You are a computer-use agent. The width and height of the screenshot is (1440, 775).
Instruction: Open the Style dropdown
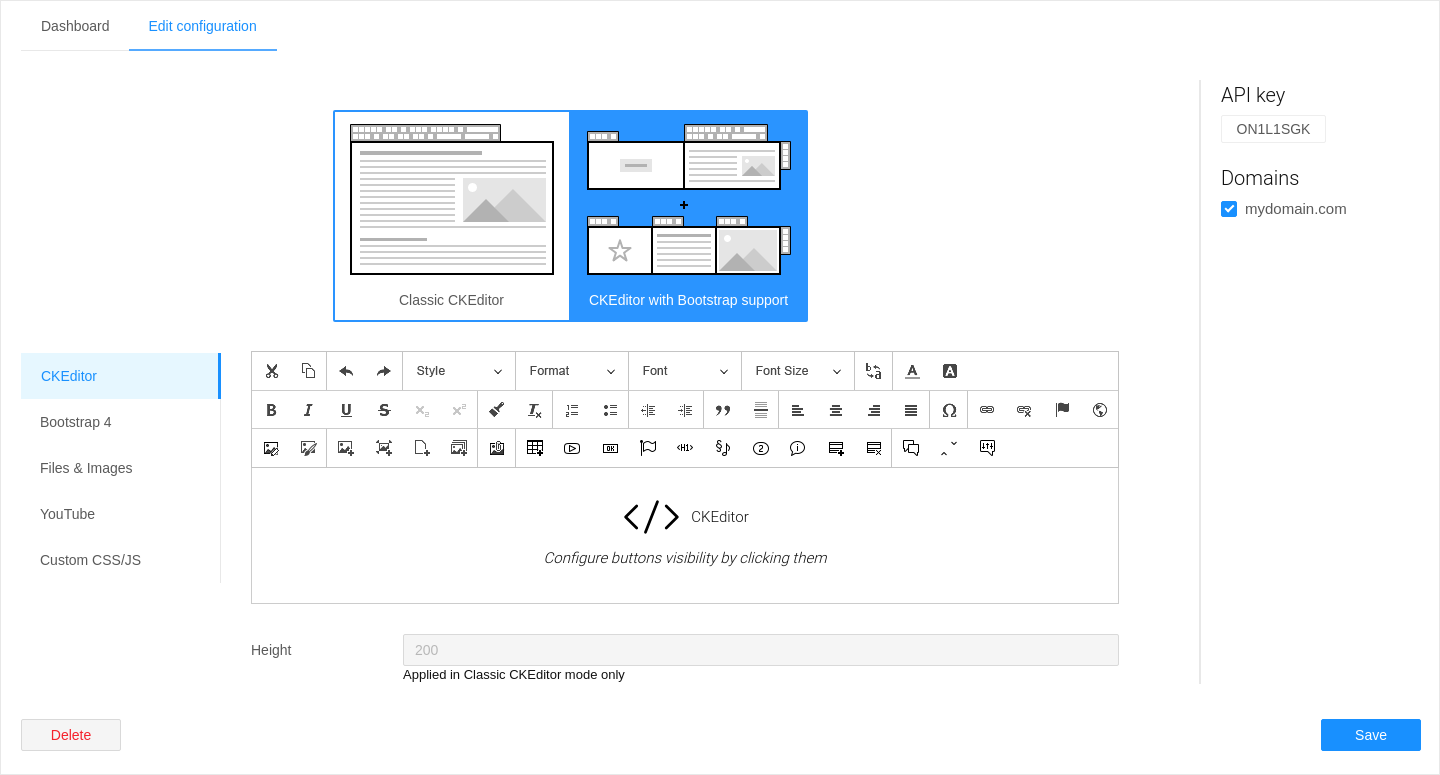(x=459, y=371)
